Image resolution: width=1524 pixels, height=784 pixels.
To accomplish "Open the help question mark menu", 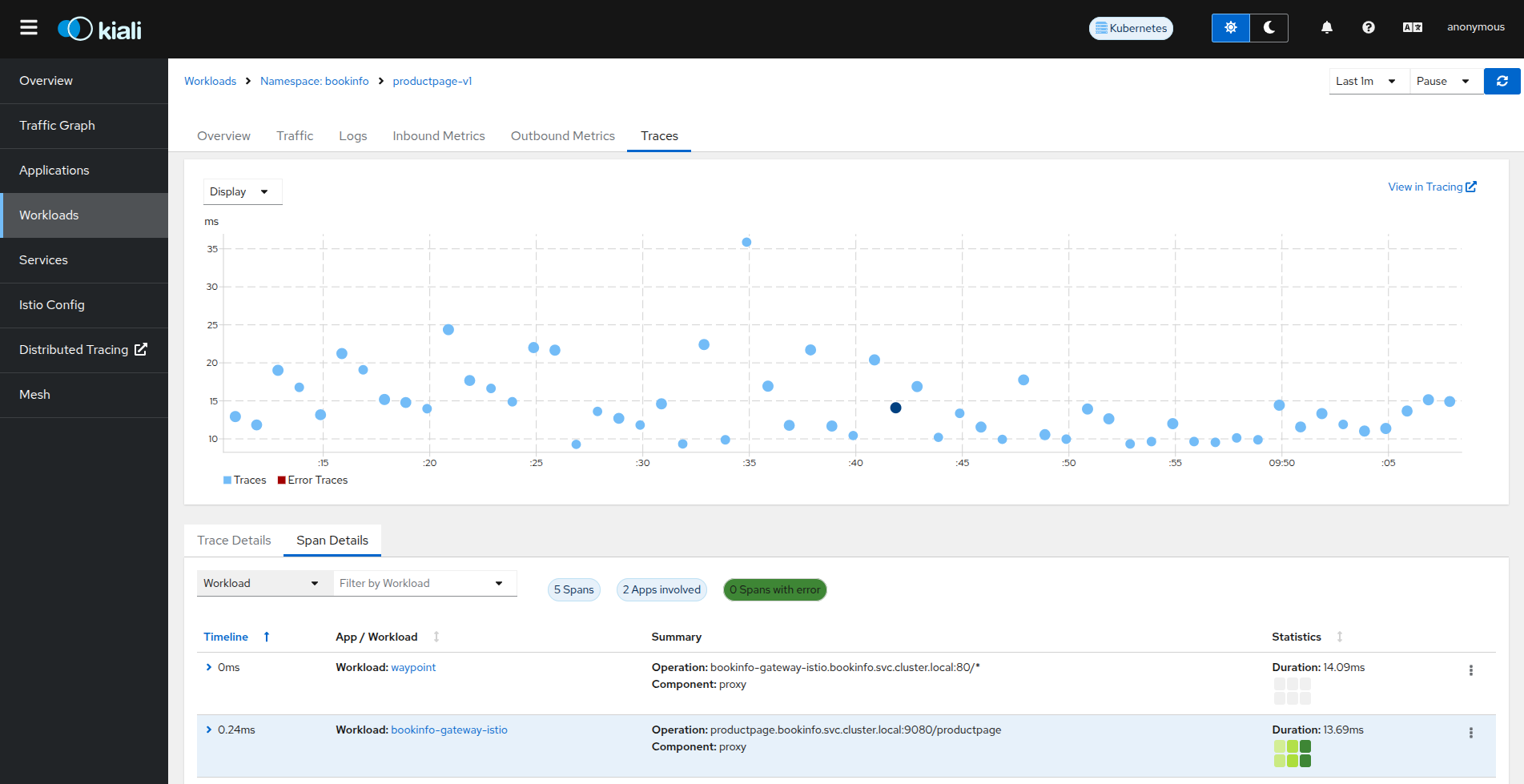I will [x=1368, y=27].
